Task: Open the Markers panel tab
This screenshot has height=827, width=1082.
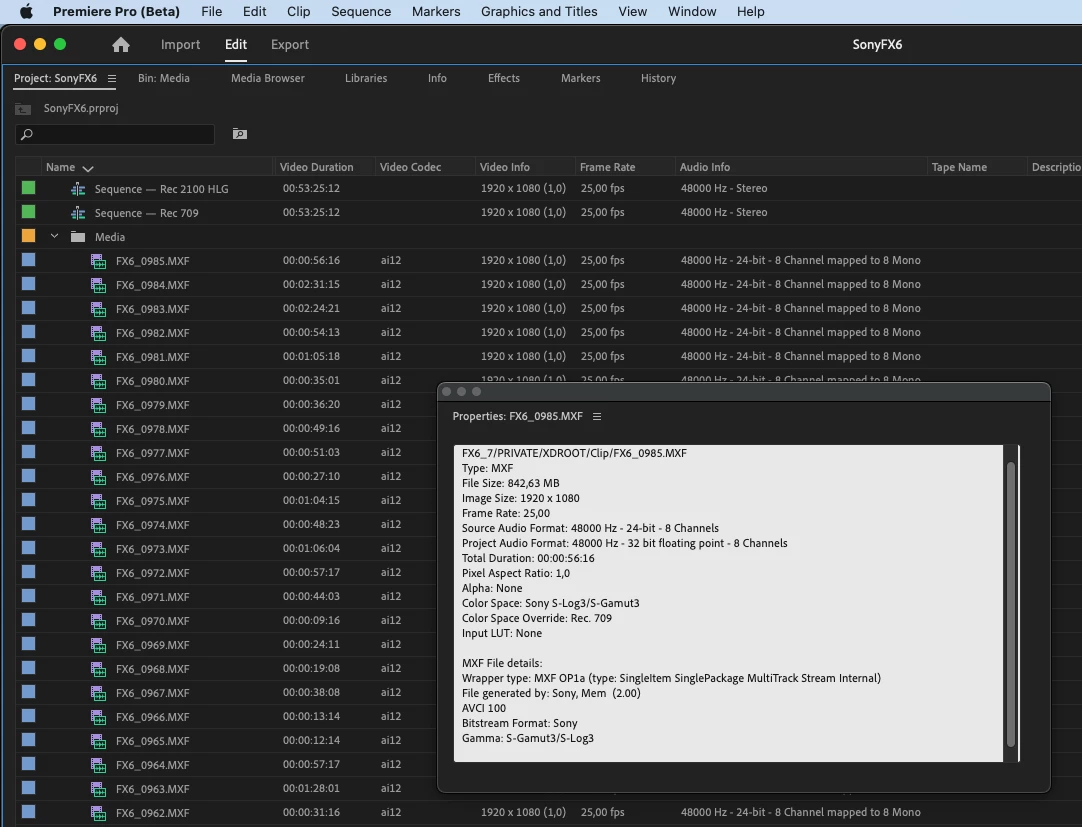Action: 580,78
